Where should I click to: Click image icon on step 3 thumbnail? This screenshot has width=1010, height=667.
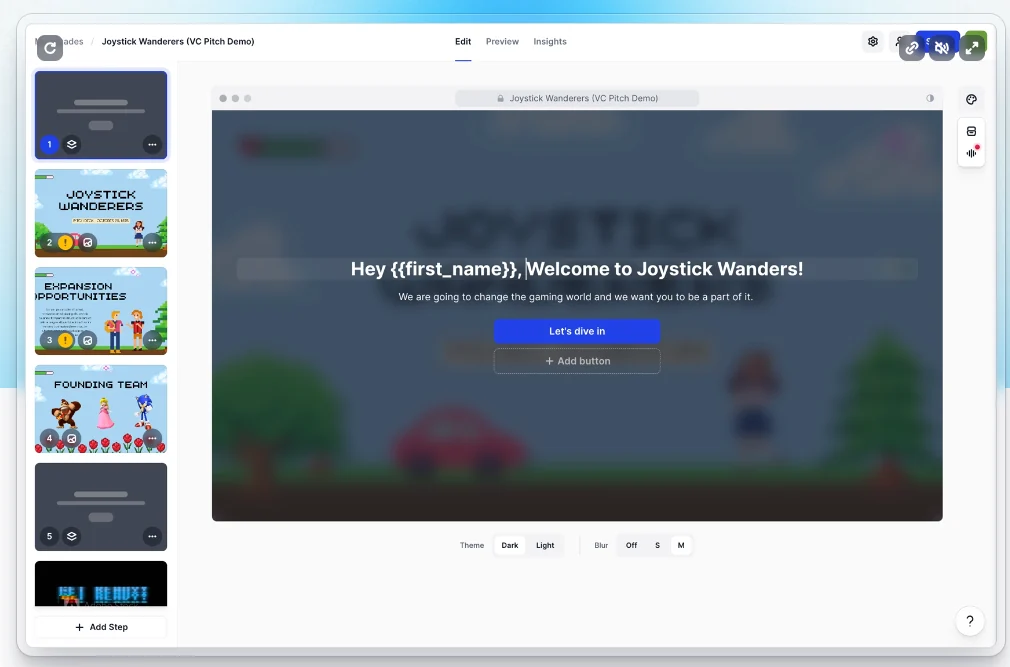click(x=88, y=340)
